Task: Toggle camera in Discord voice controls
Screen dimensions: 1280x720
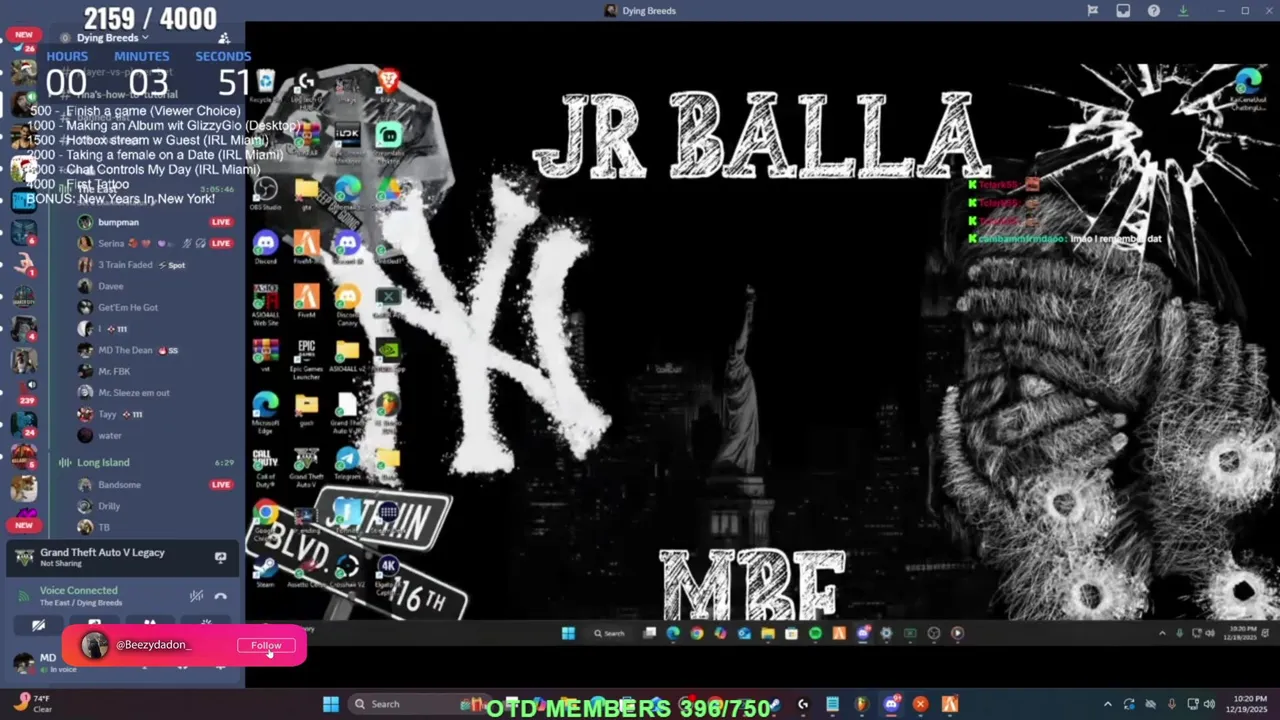Action: click(x=38, y=626)
